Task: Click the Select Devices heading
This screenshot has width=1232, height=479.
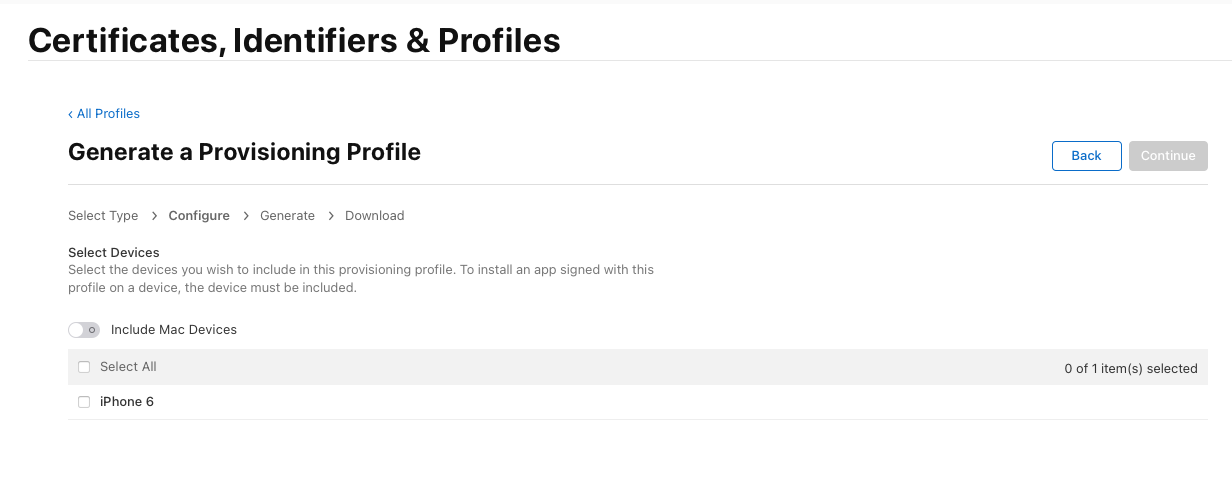Action: coord(114,253)
